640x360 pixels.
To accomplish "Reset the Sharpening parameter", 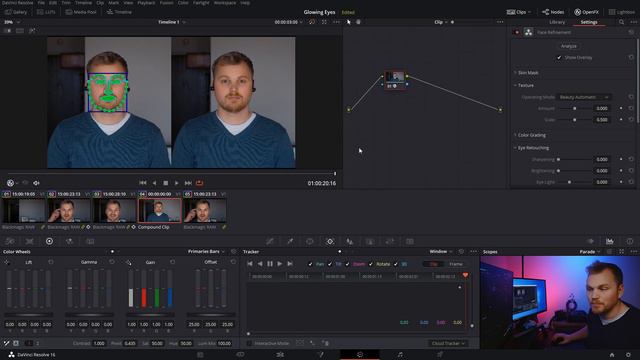I will [631, 160].
